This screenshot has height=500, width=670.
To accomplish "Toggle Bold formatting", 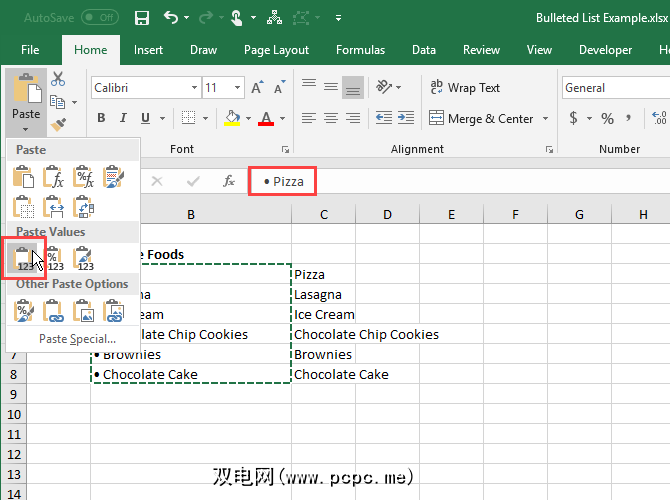I will point(101,118).
